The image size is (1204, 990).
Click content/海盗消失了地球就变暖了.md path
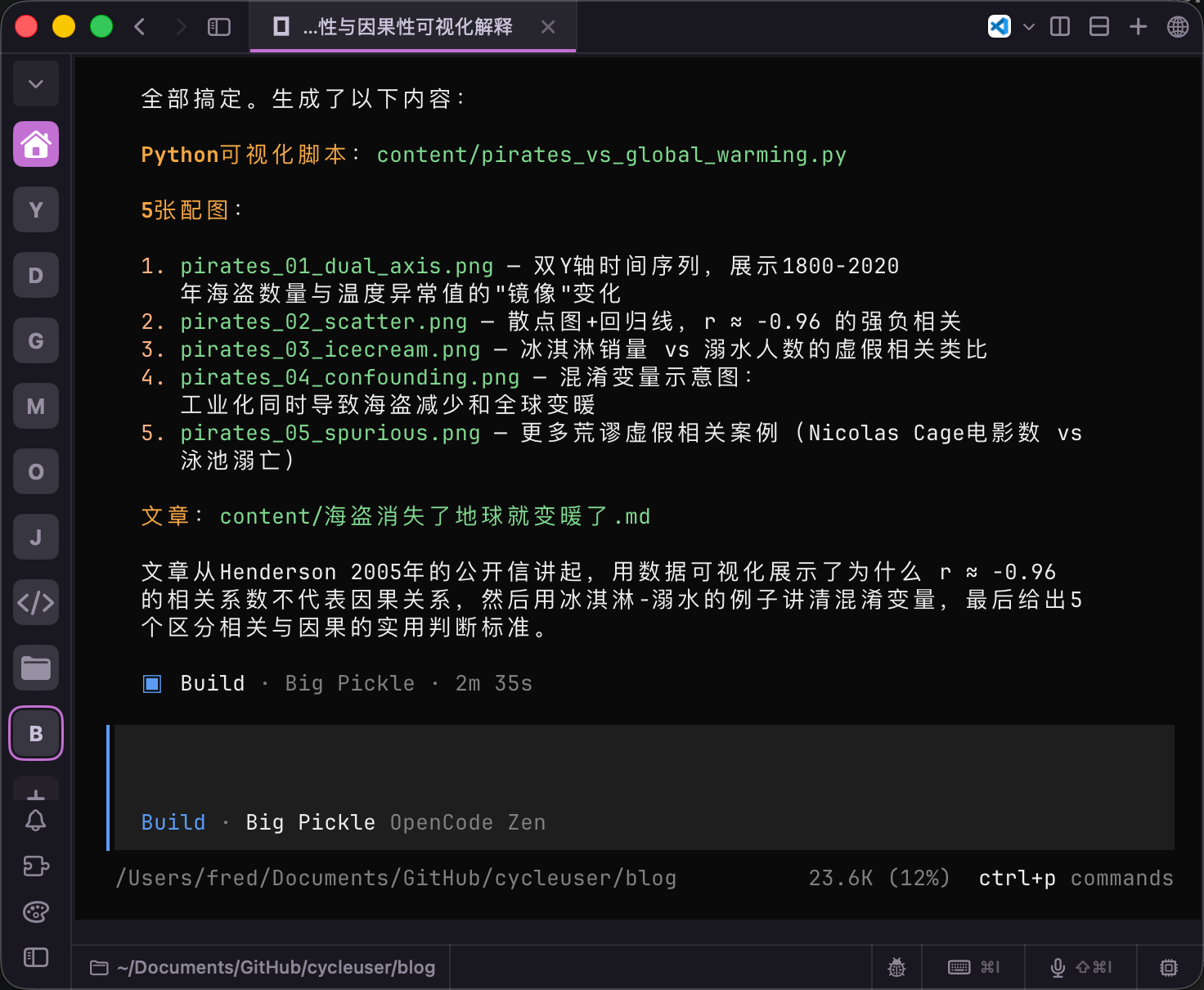click(x=435, y=516)
